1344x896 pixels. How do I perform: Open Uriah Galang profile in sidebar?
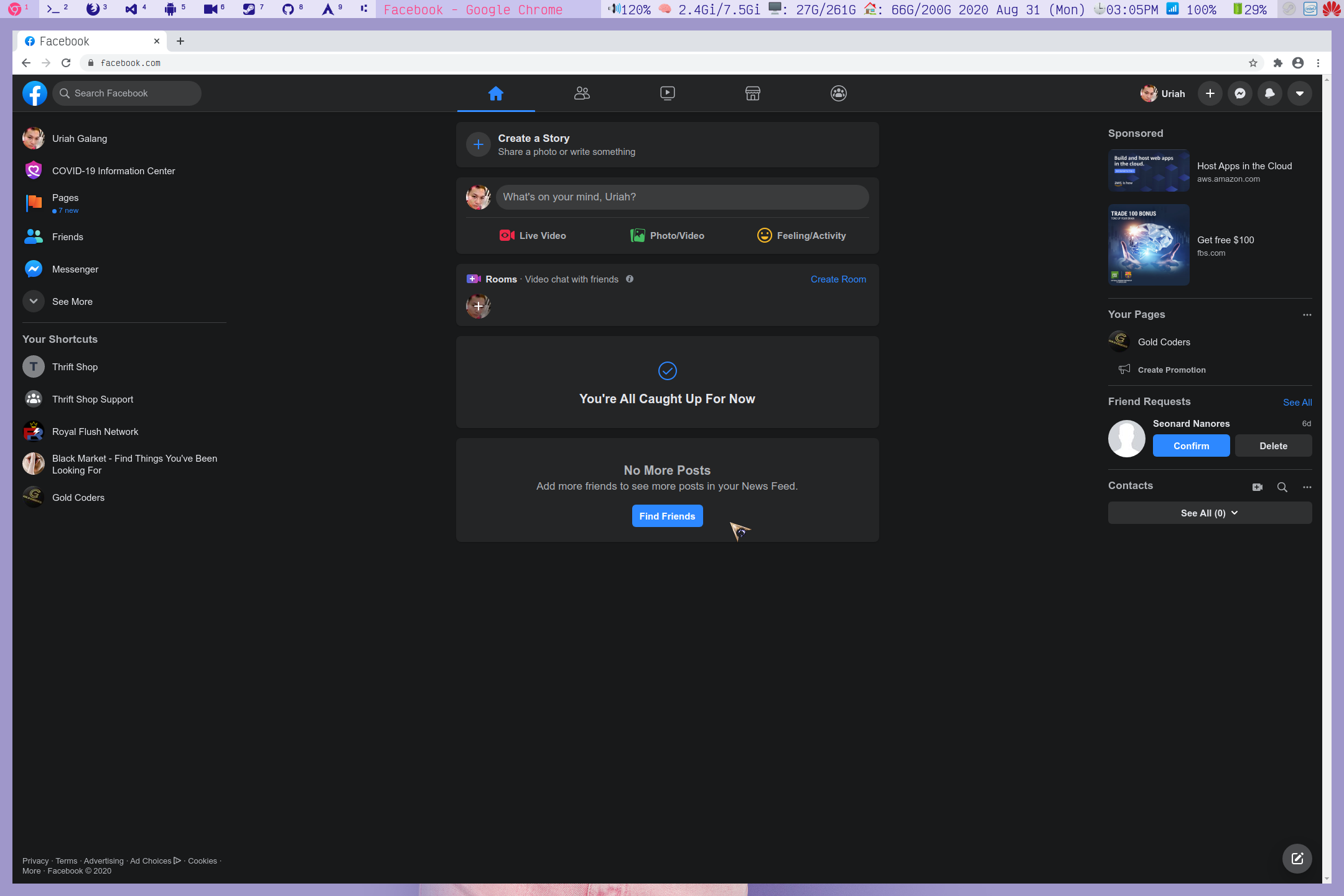(124, 138)
